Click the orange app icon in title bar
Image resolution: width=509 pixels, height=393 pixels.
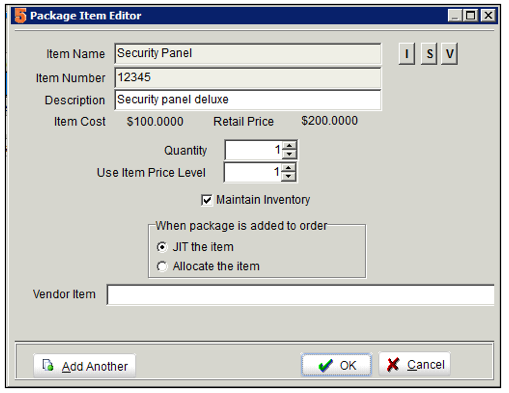tap(20, 16)
